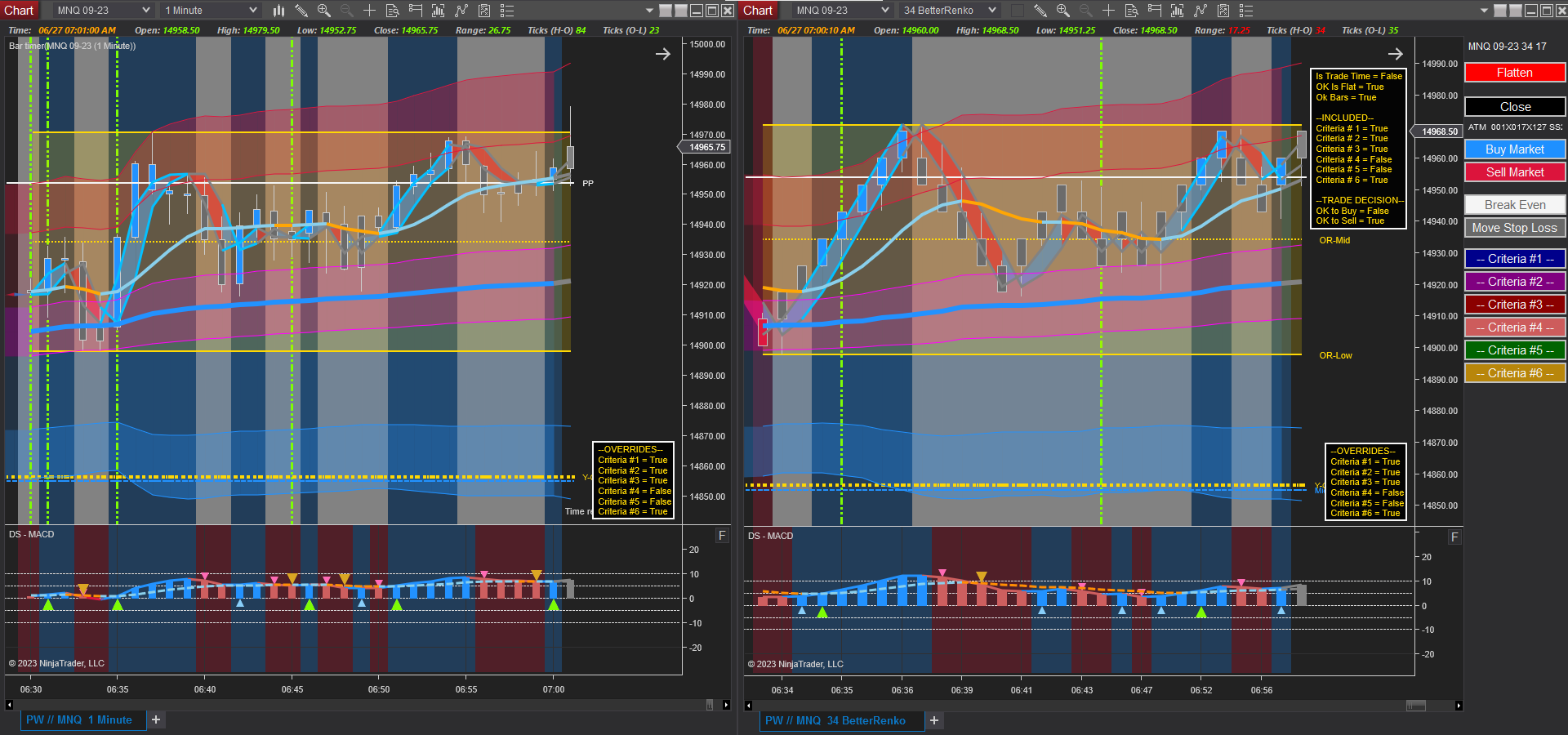Add new tab in right chart window
1568x735 pixels.
pyautogui.click(x=934, y=720)
